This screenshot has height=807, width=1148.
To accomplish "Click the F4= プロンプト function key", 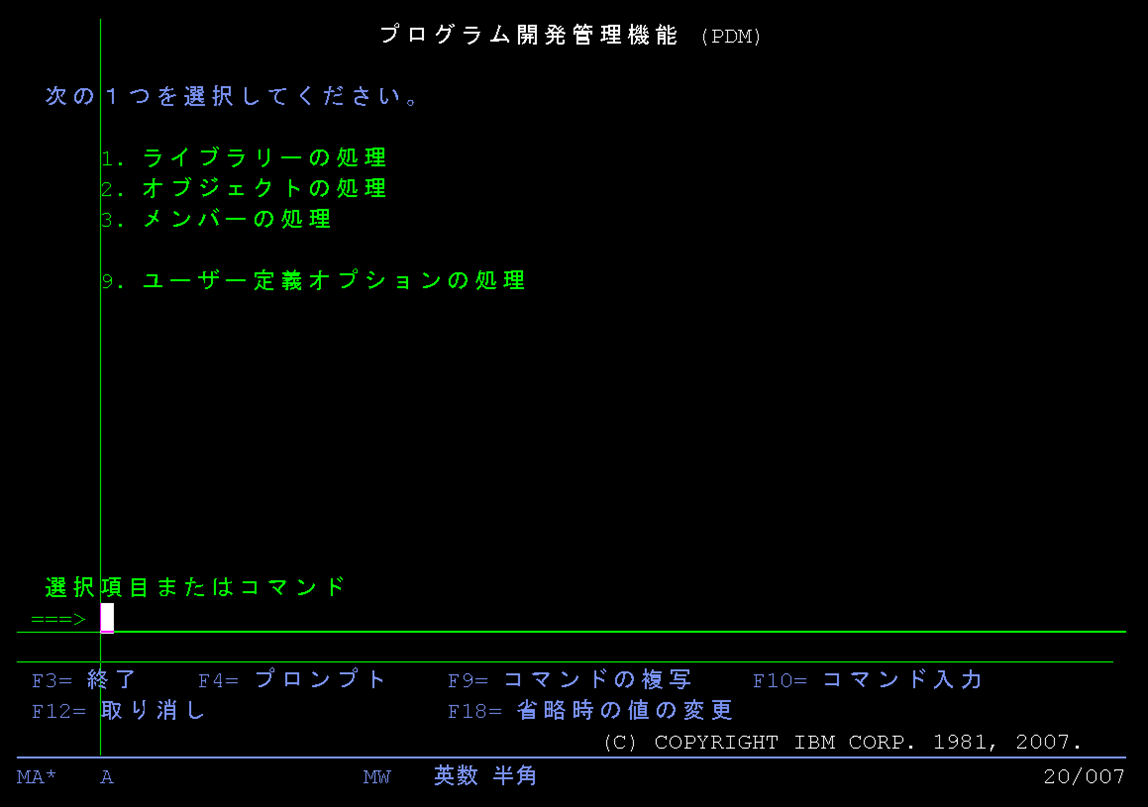I will [292, 680].
